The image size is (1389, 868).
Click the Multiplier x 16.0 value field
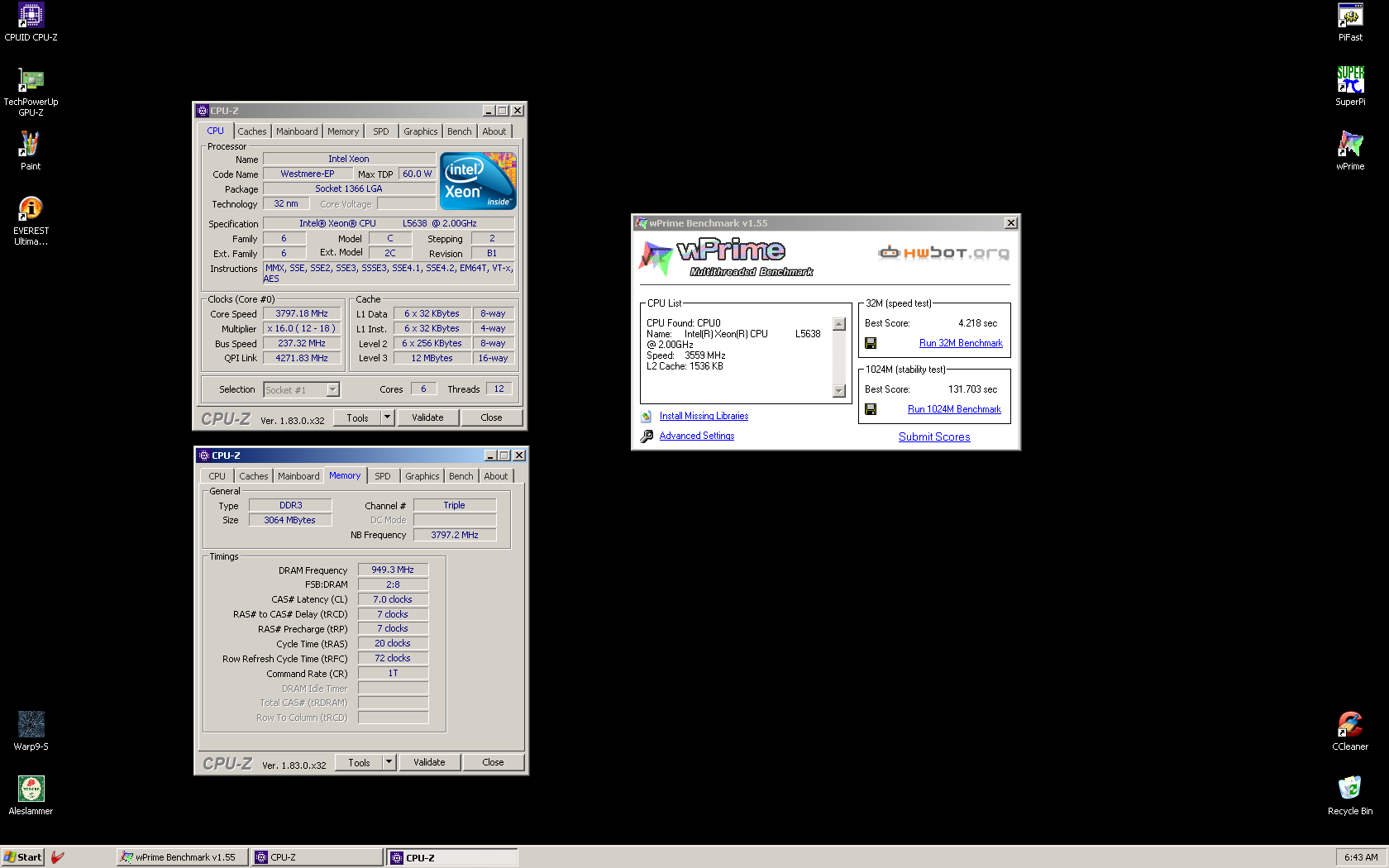(x=302, y=328)
